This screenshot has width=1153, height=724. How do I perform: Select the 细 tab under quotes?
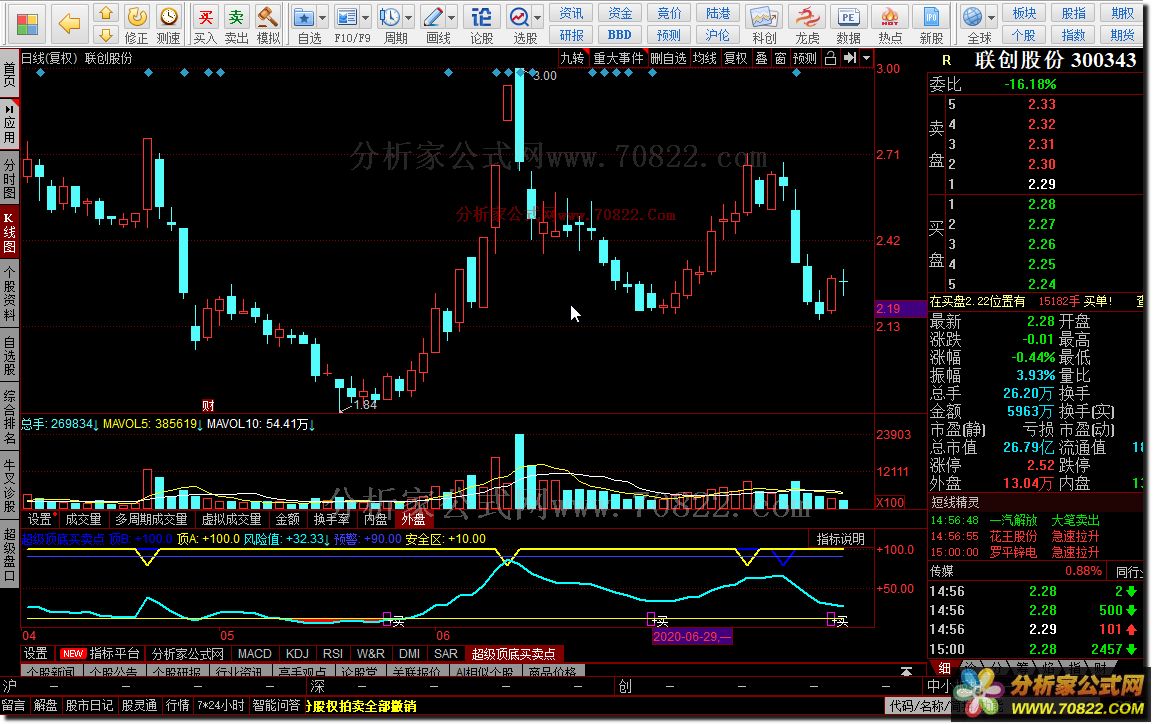(945, 667)
